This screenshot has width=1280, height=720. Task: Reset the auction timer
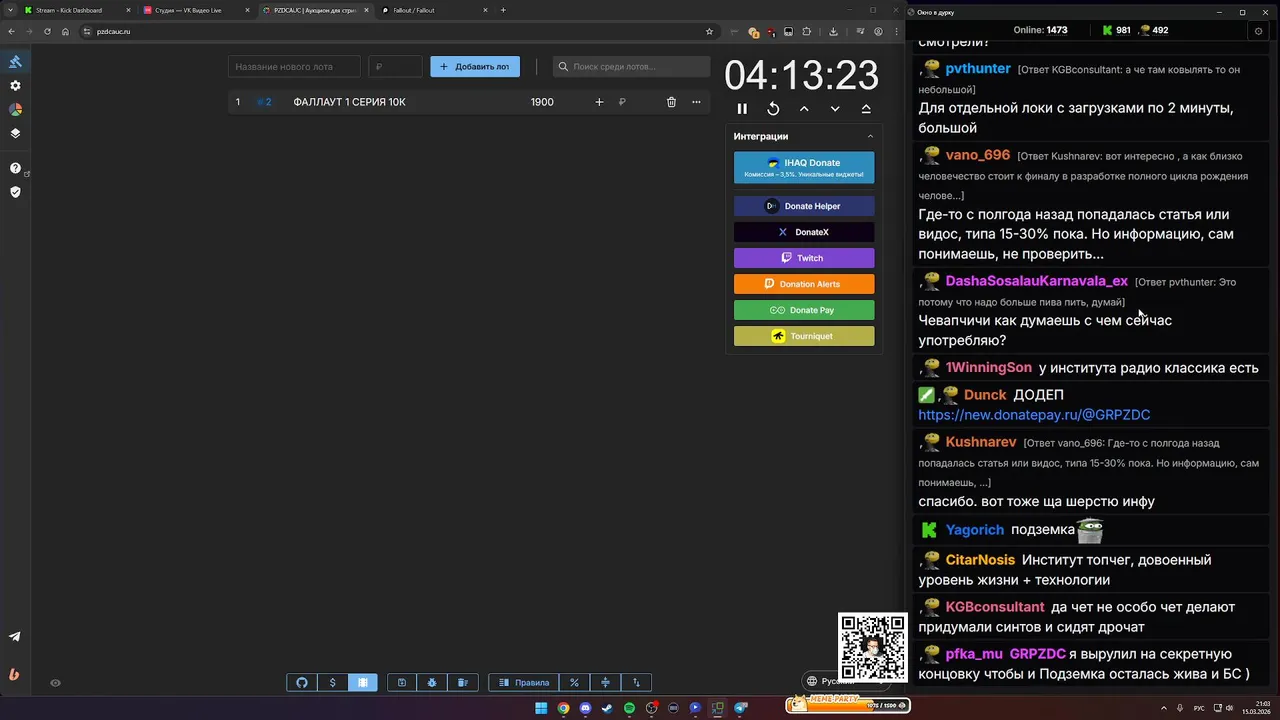point(773,109)
